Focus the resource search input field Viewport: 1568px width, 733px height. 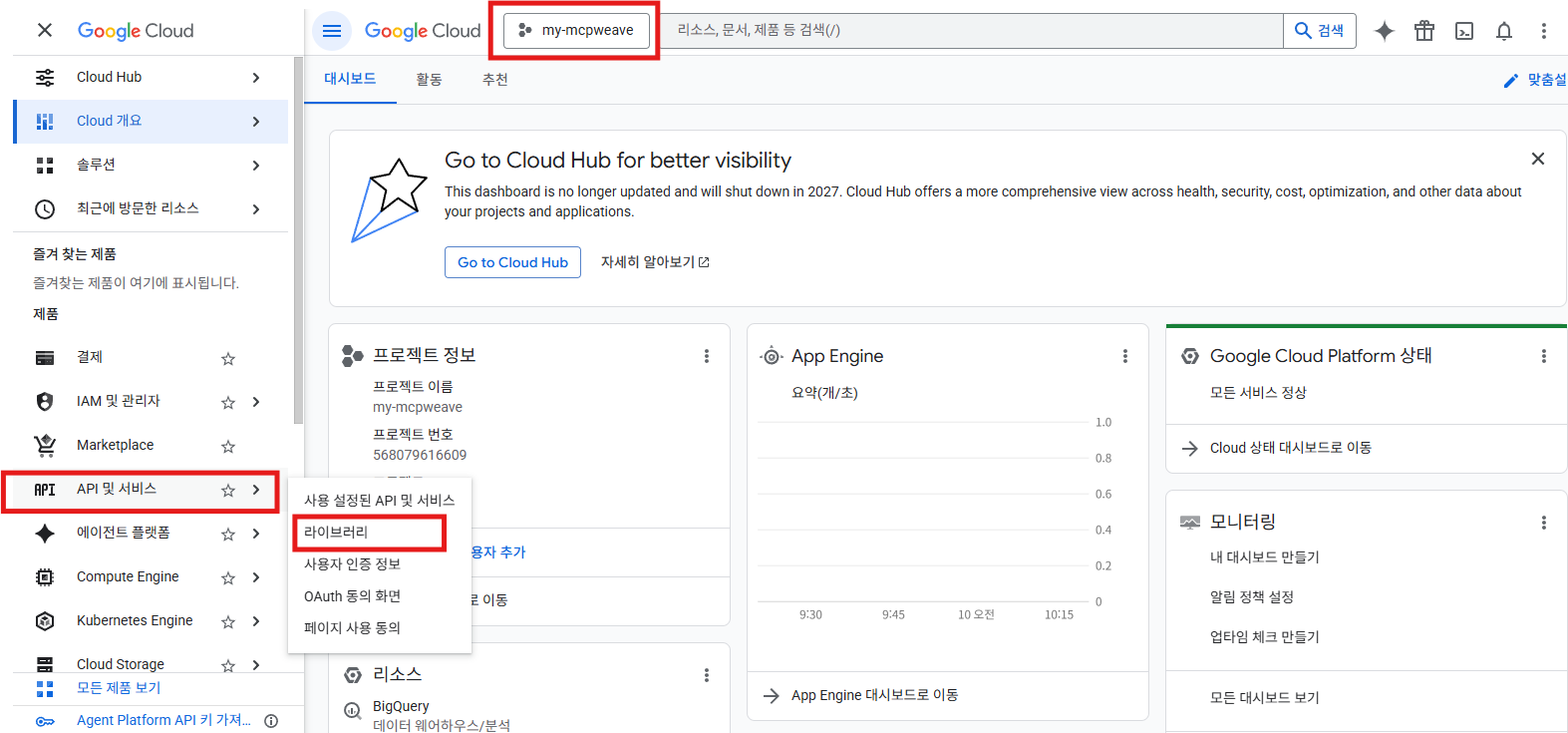coord(973,31)
